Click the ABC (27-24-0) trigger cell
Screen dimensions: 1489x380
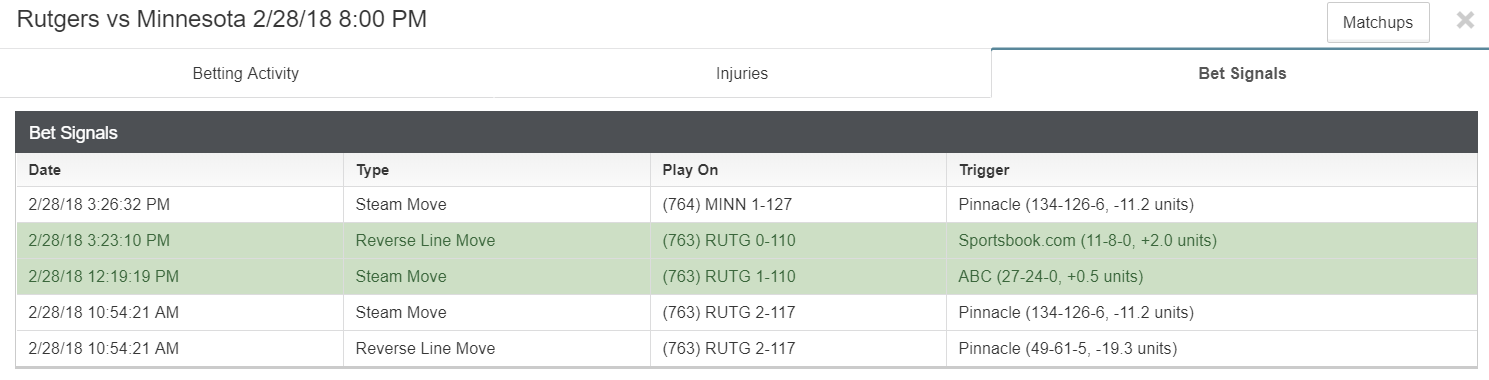1211,276
